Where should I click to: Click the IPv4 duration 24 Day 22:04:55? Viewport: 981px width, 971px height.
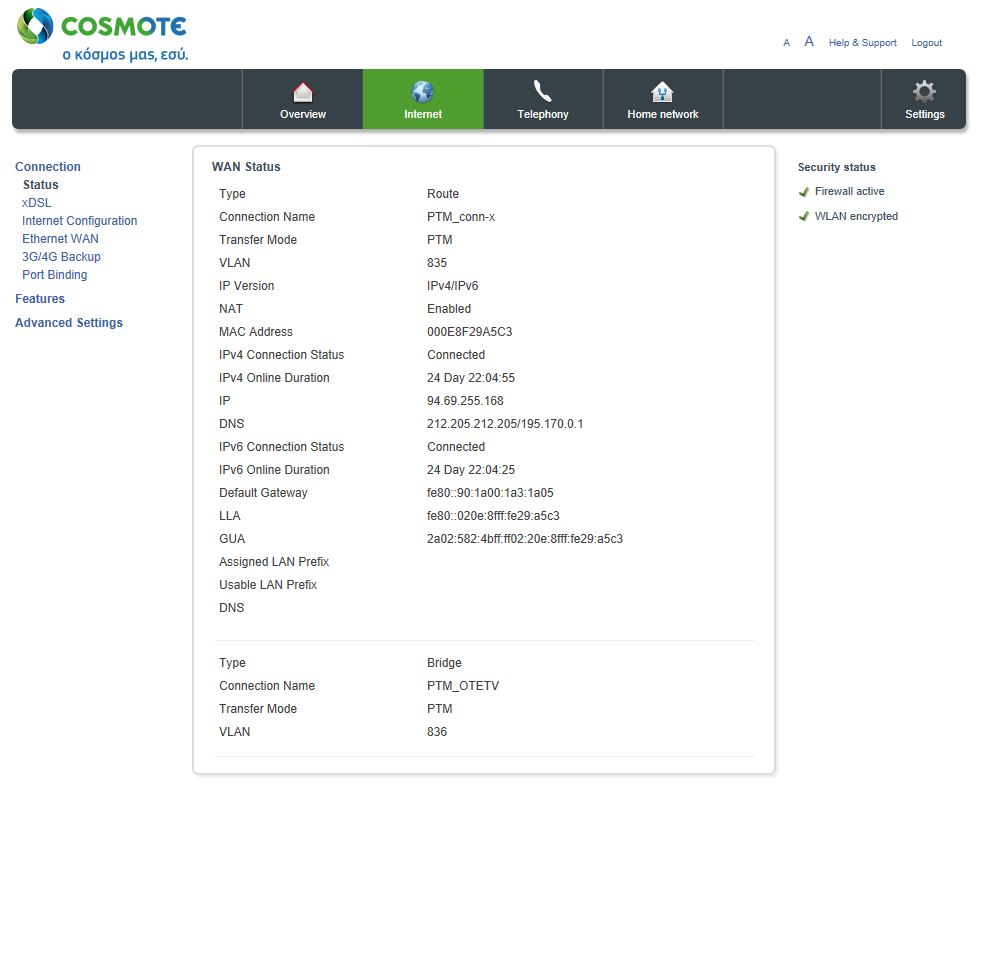[470, 379]
